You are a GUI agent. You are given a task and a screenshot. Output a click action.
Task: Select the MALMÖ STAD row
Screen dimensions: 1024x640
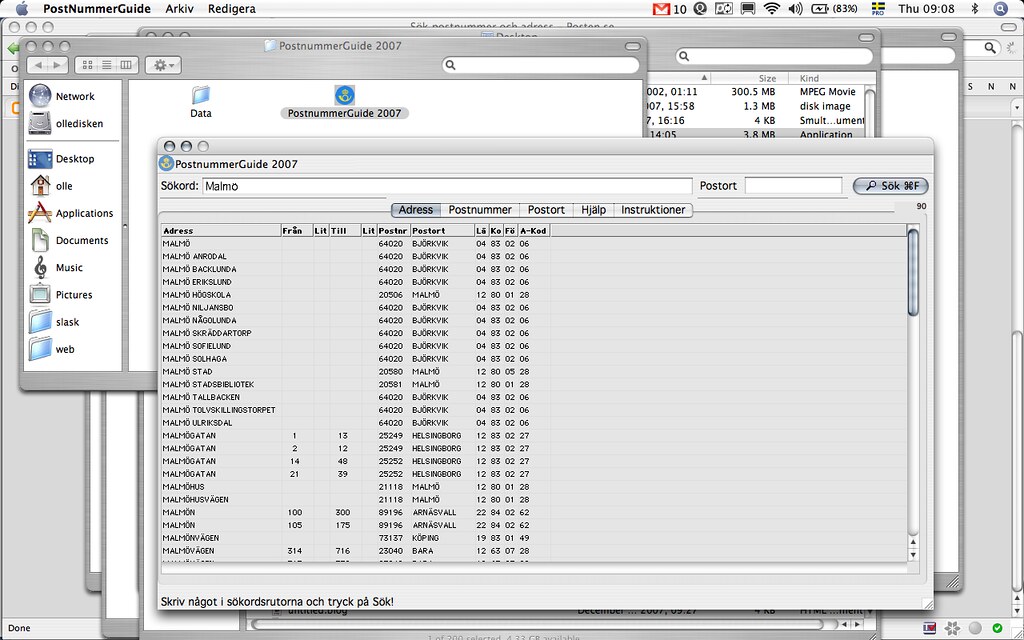(x=534, y=372)
